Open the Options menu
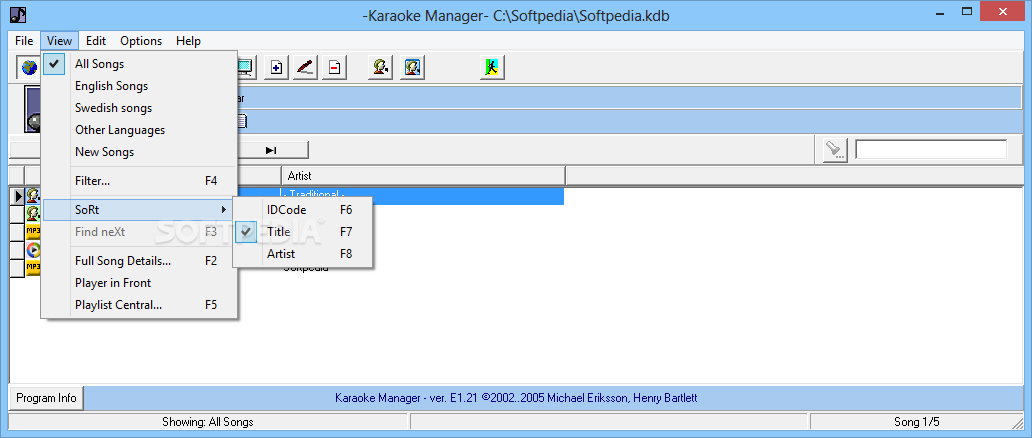1032x438 pixels. 141,41
